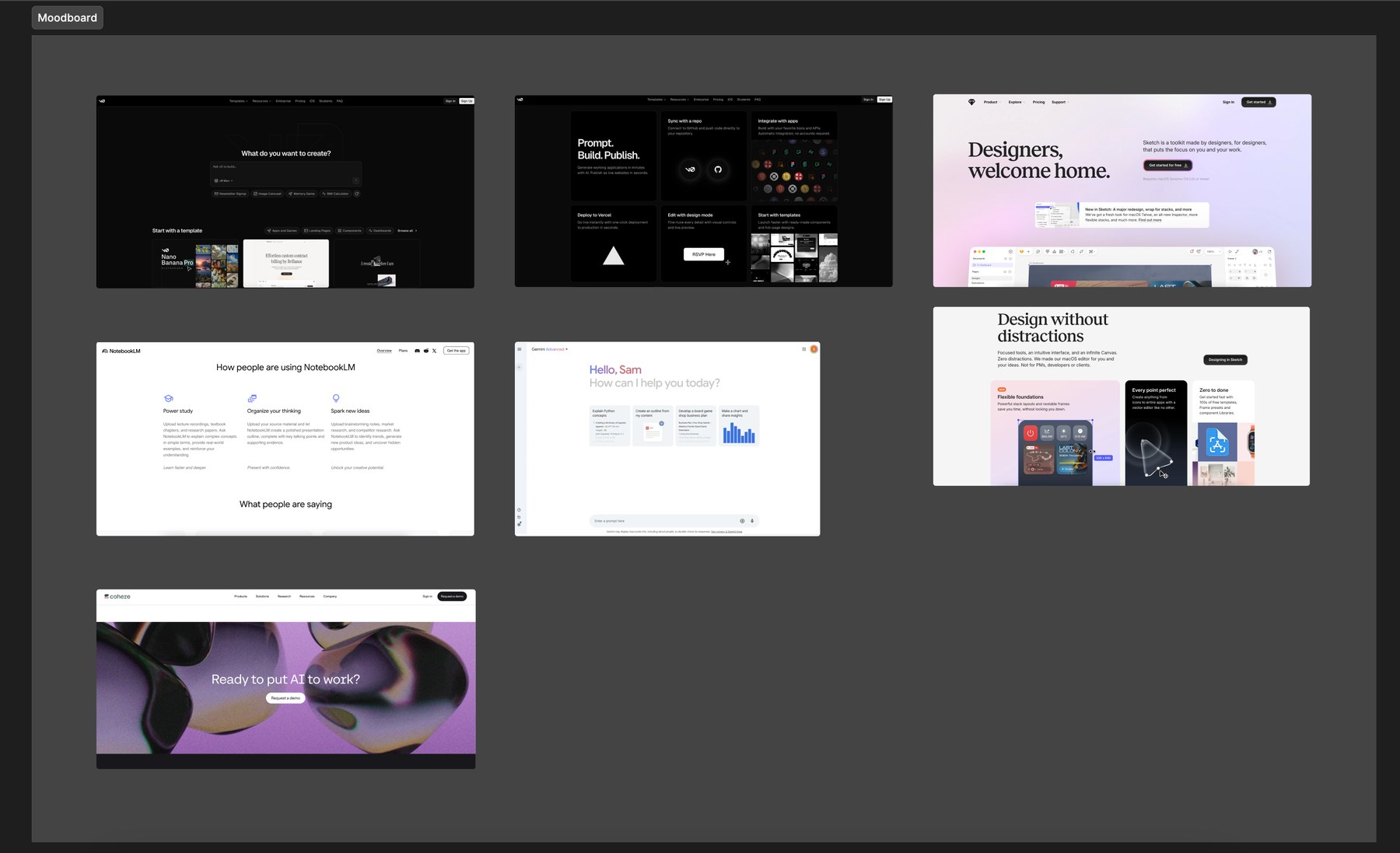Click the v0 'What do you want to create?' prompt box
This screenshot has width=1400, height=853.
pyautogui.click(x=285, y=173)
